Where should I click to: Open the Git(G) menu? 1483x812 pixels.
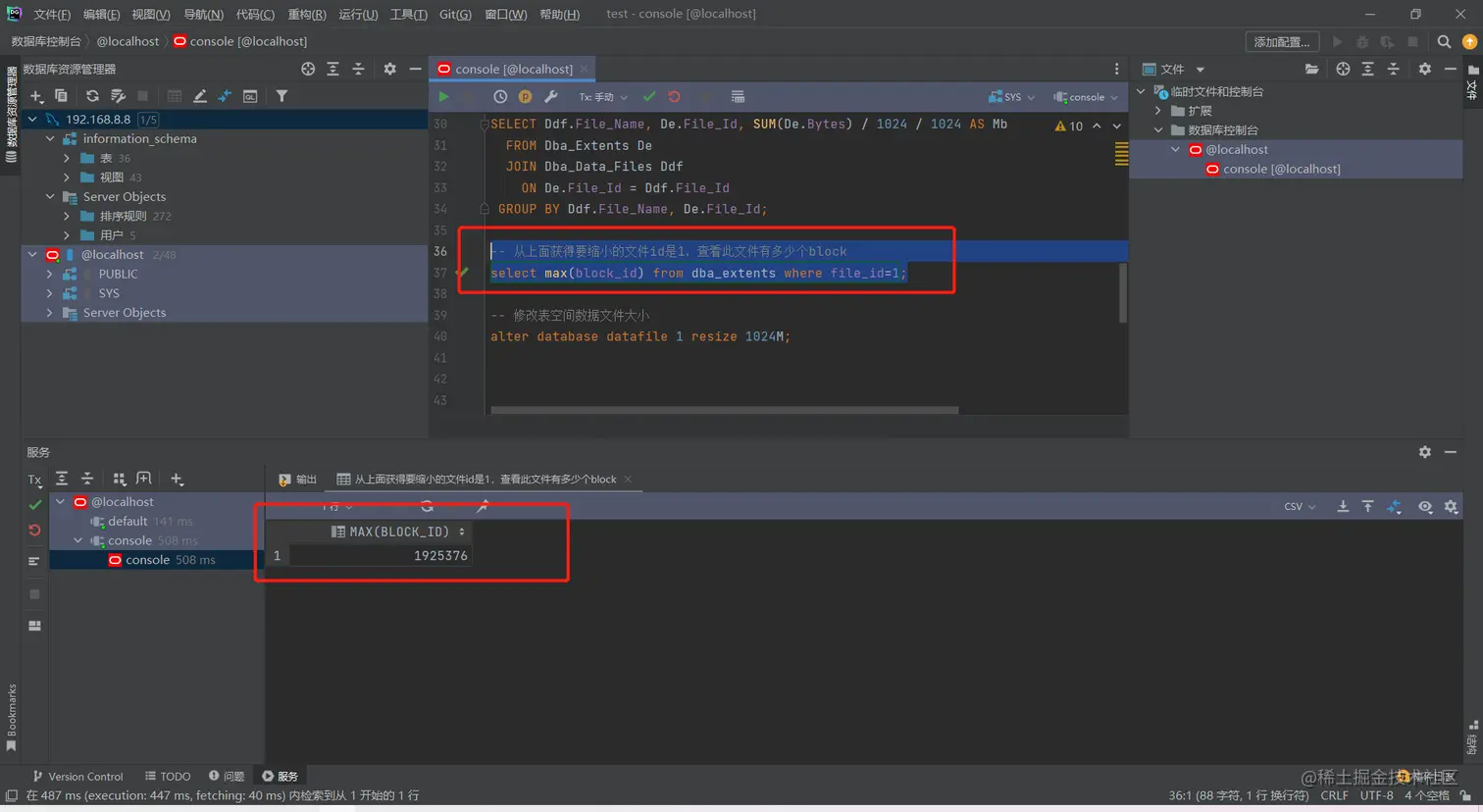(455, 14)
